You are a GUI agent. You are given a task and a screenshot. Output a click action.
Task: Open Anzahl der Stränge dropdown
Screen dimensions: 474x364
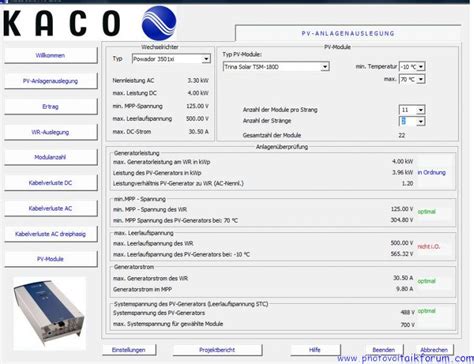[x=421, y=121]
